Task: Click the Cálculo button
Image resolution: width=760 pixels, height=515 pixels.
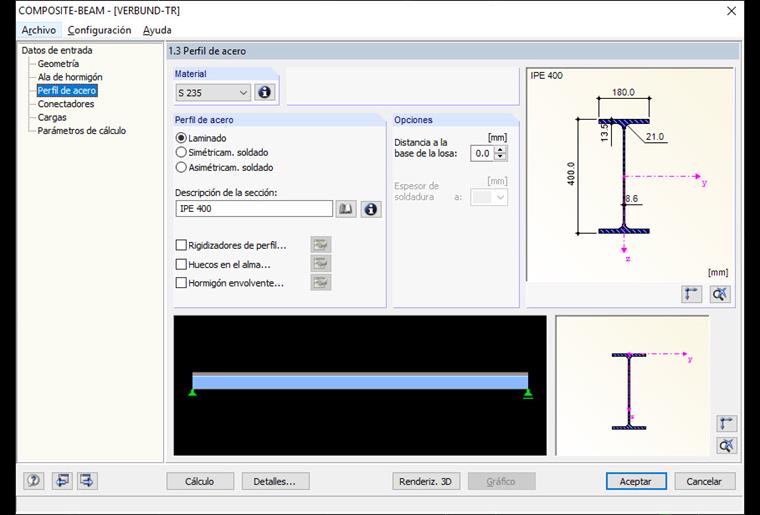Action: tap(200, 481)
